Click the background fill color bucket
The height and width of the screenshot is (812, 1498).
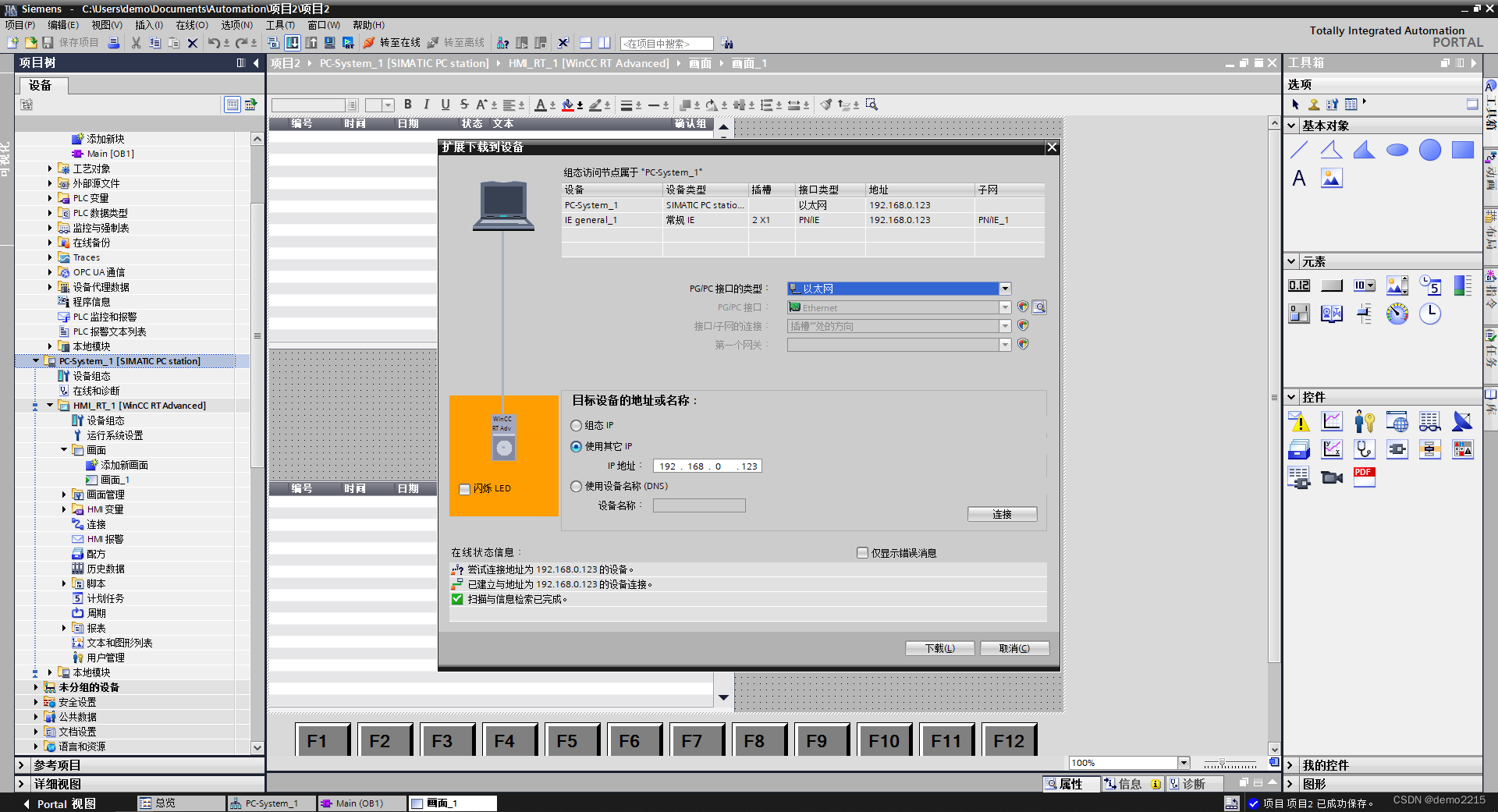coord(568,105)
